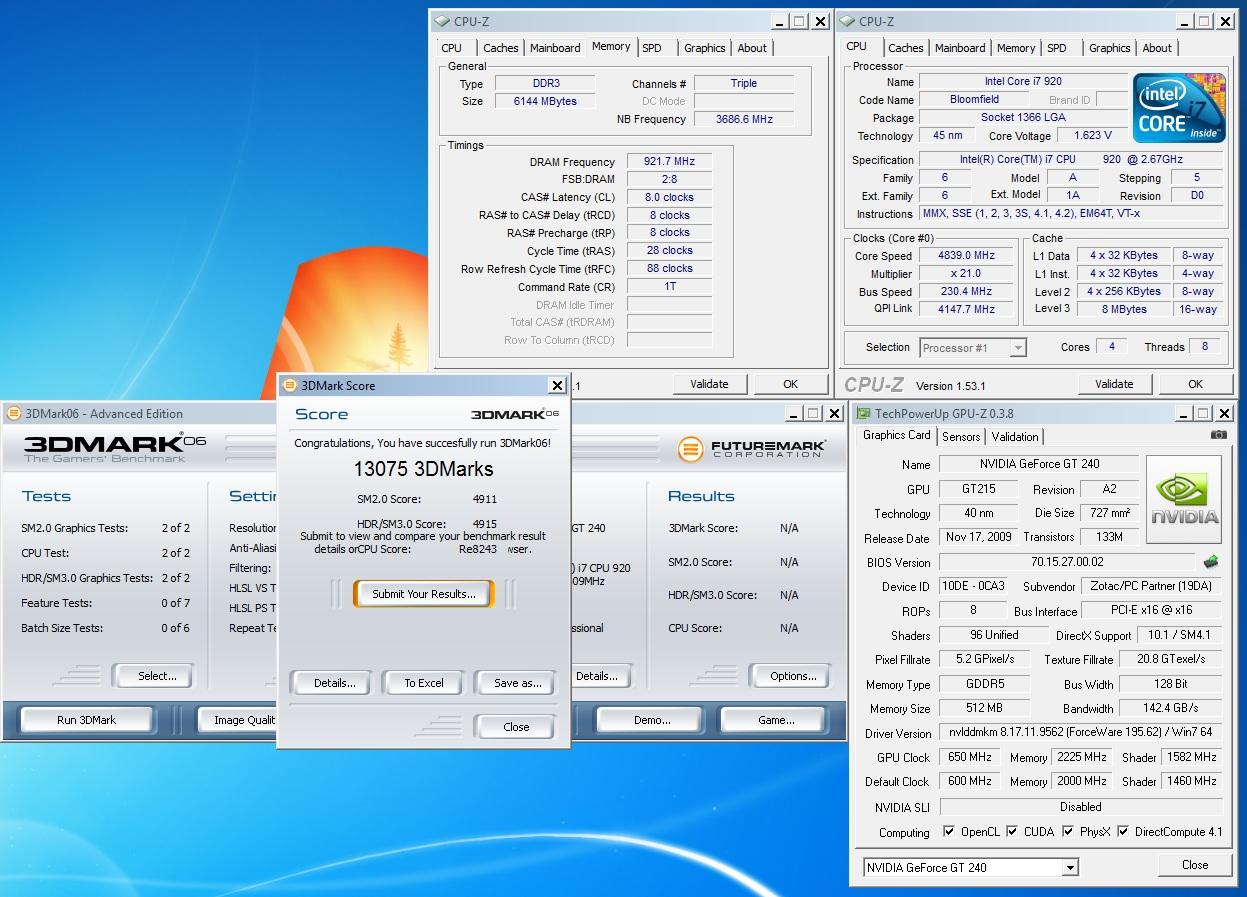Toggle the OpenCL checkbox in GPU-Z
Image resolution: width=1247 pixels, height=897 pixels.
point(949,832)
